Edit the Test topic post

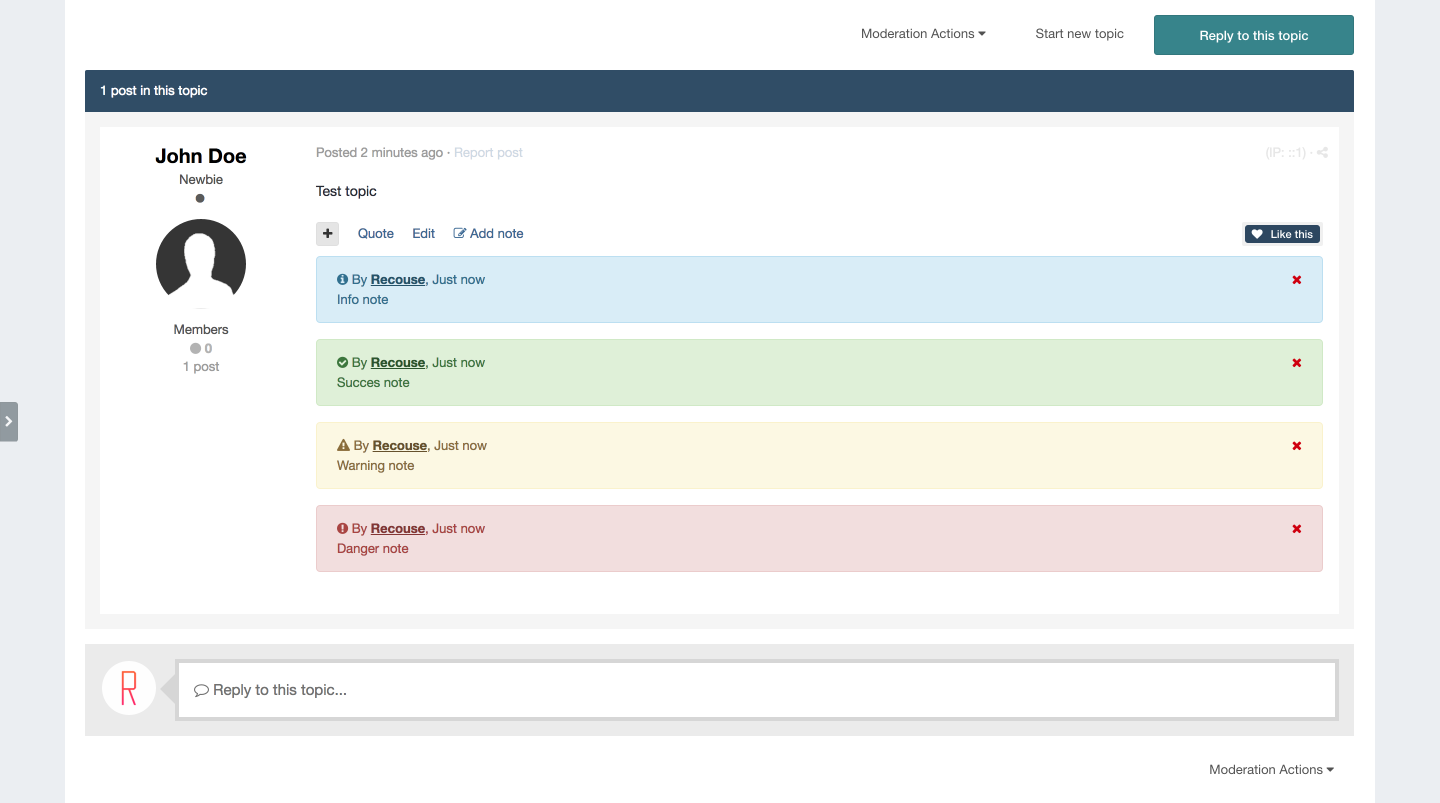point(423,234)
